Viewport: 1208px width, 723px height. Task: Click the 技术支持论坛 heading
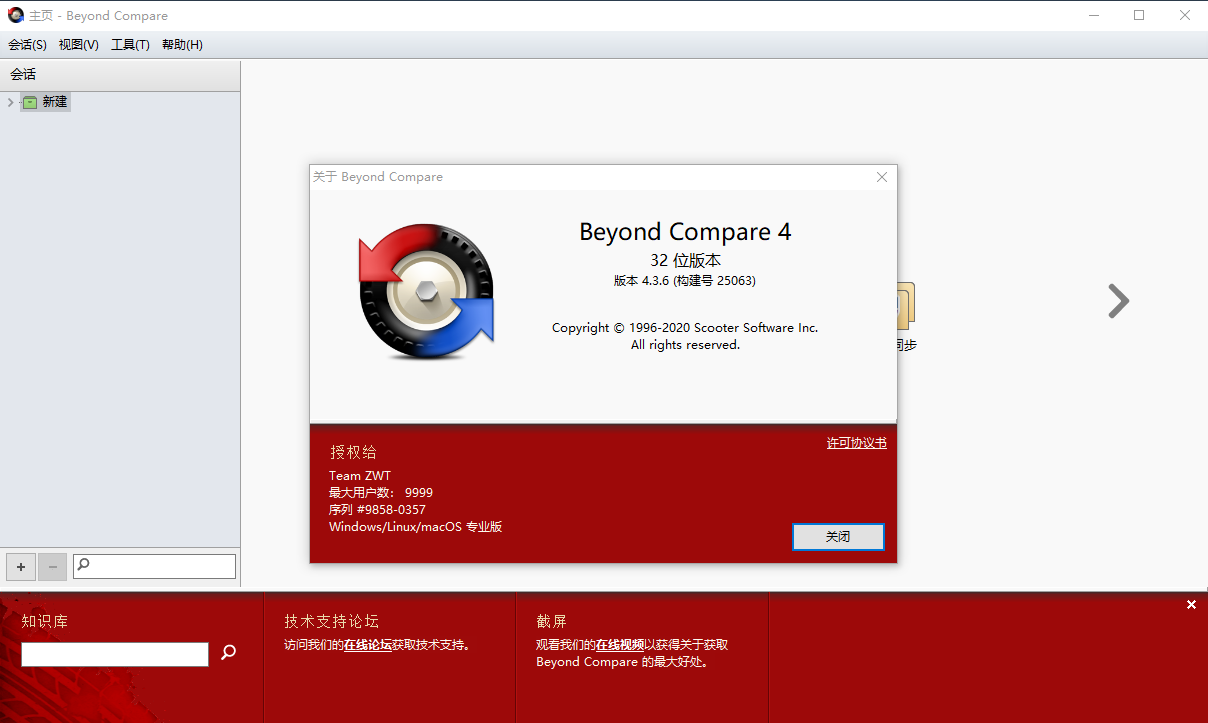(x=332, y=622)
